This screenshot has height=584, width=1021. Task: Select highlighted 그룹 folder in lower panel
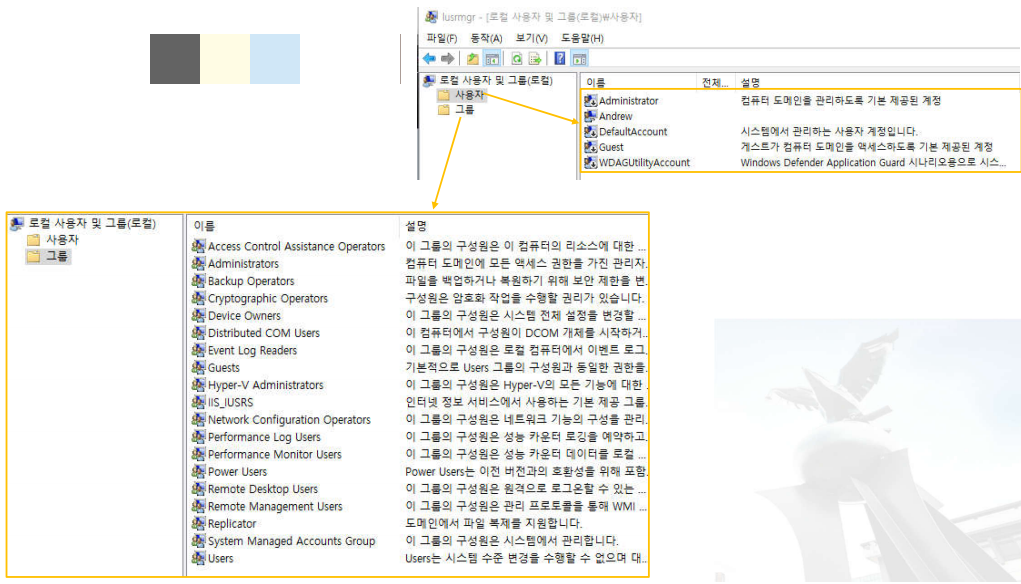(x=48, y=257)
